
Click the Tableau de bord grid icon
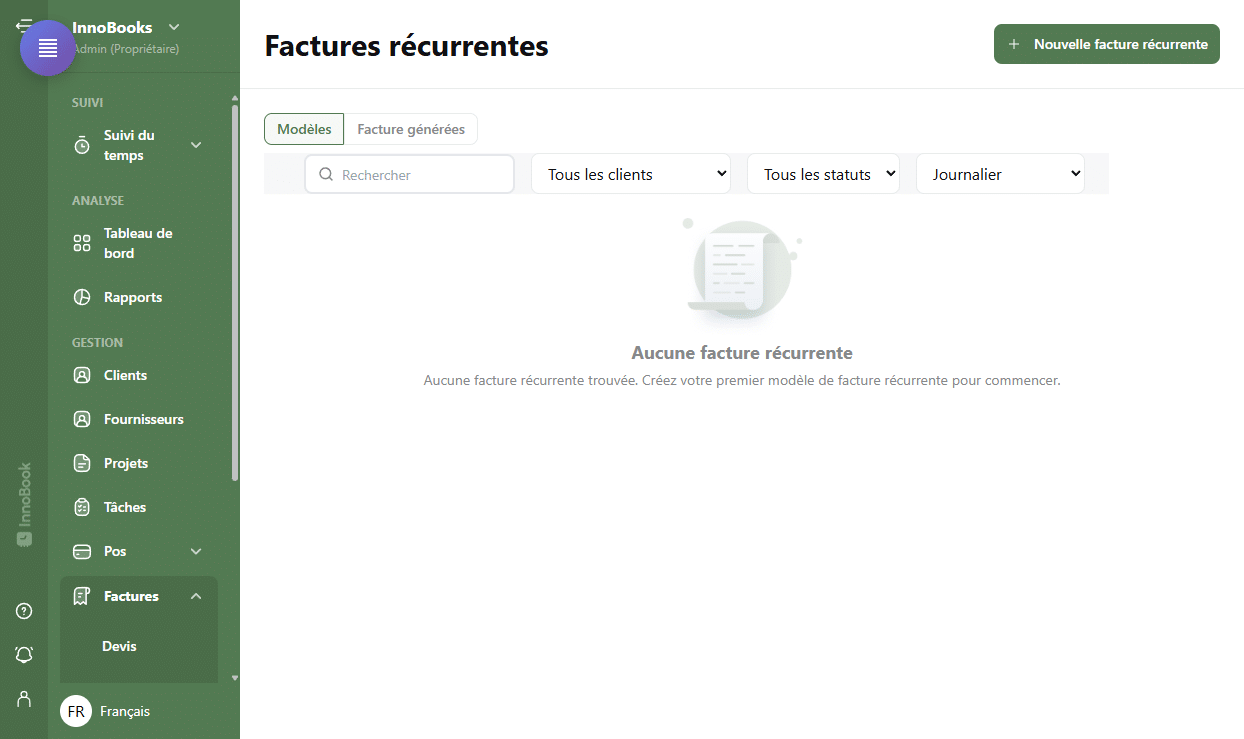82,243
